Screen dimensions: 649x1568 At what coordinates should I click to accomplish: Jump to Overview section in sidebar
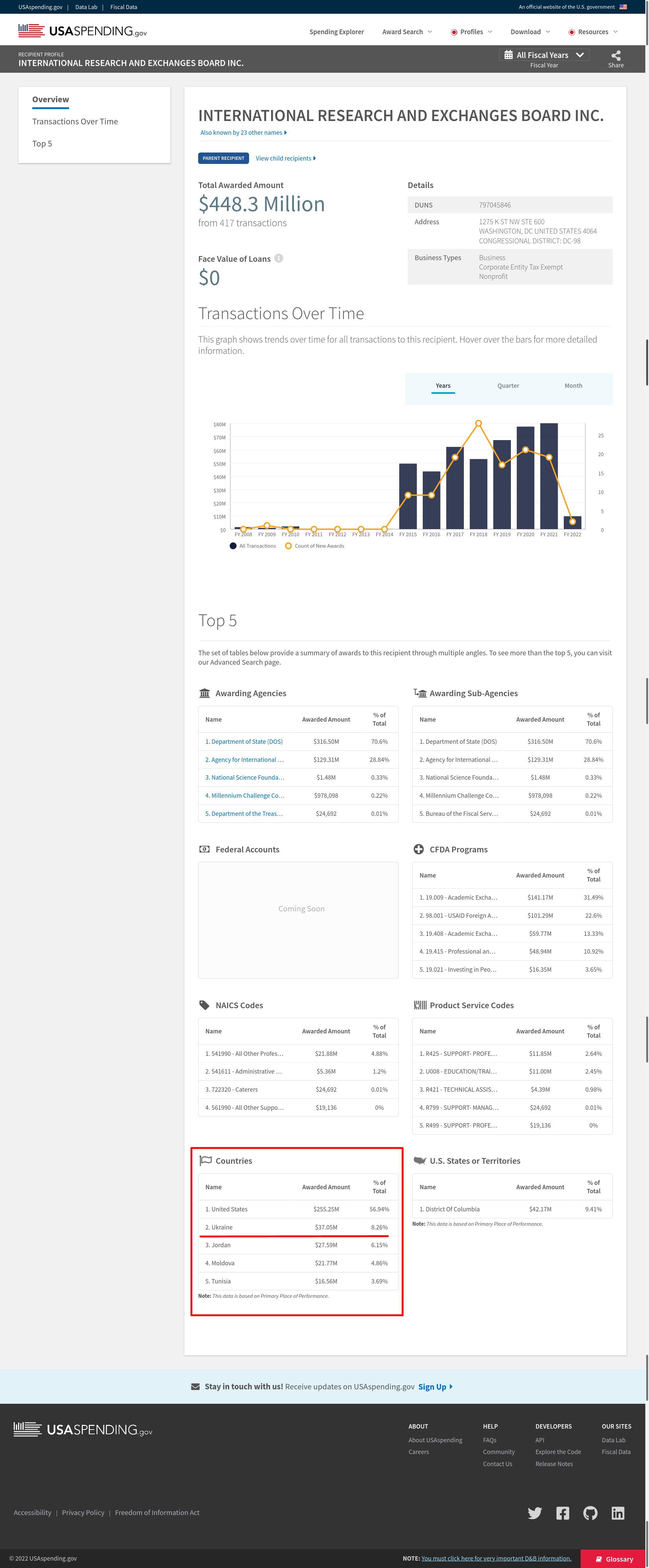[51, 99]
